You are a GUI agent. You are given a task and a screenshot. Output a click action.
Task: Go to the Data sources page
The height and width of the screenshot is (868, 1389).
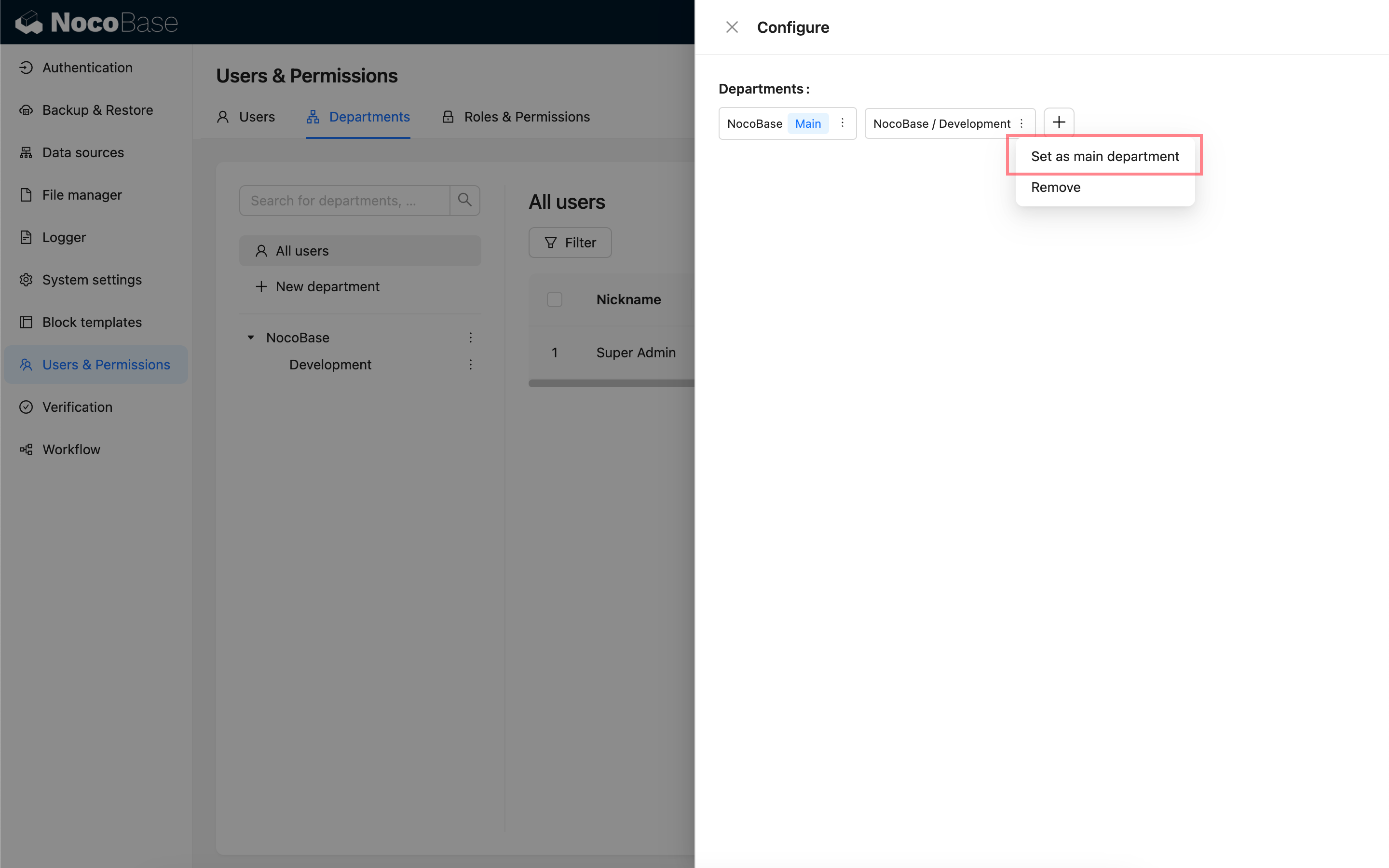tap(83, 152)
